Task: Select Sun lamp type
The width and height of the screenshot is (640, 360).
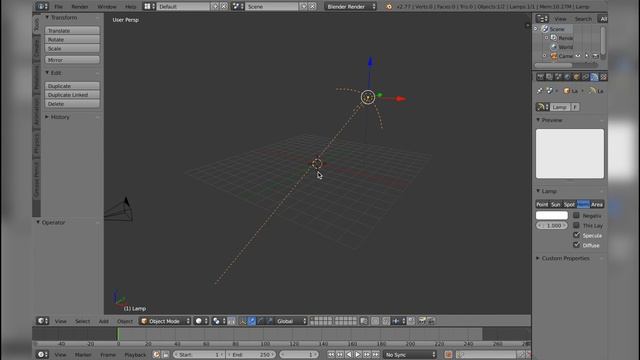Action: [556, 204]
